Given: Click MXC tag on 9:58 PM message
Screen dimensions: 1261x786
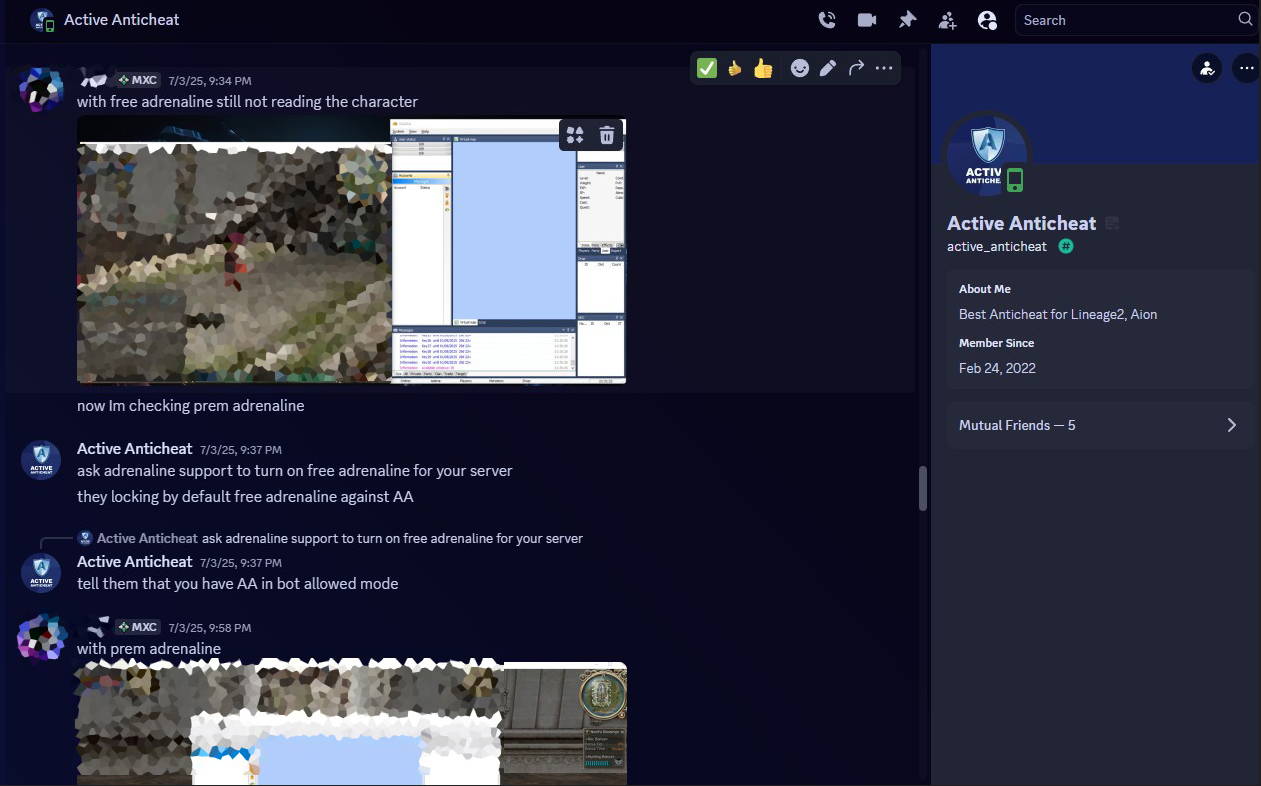Looking at the screenshot, I should coord(137,627).
